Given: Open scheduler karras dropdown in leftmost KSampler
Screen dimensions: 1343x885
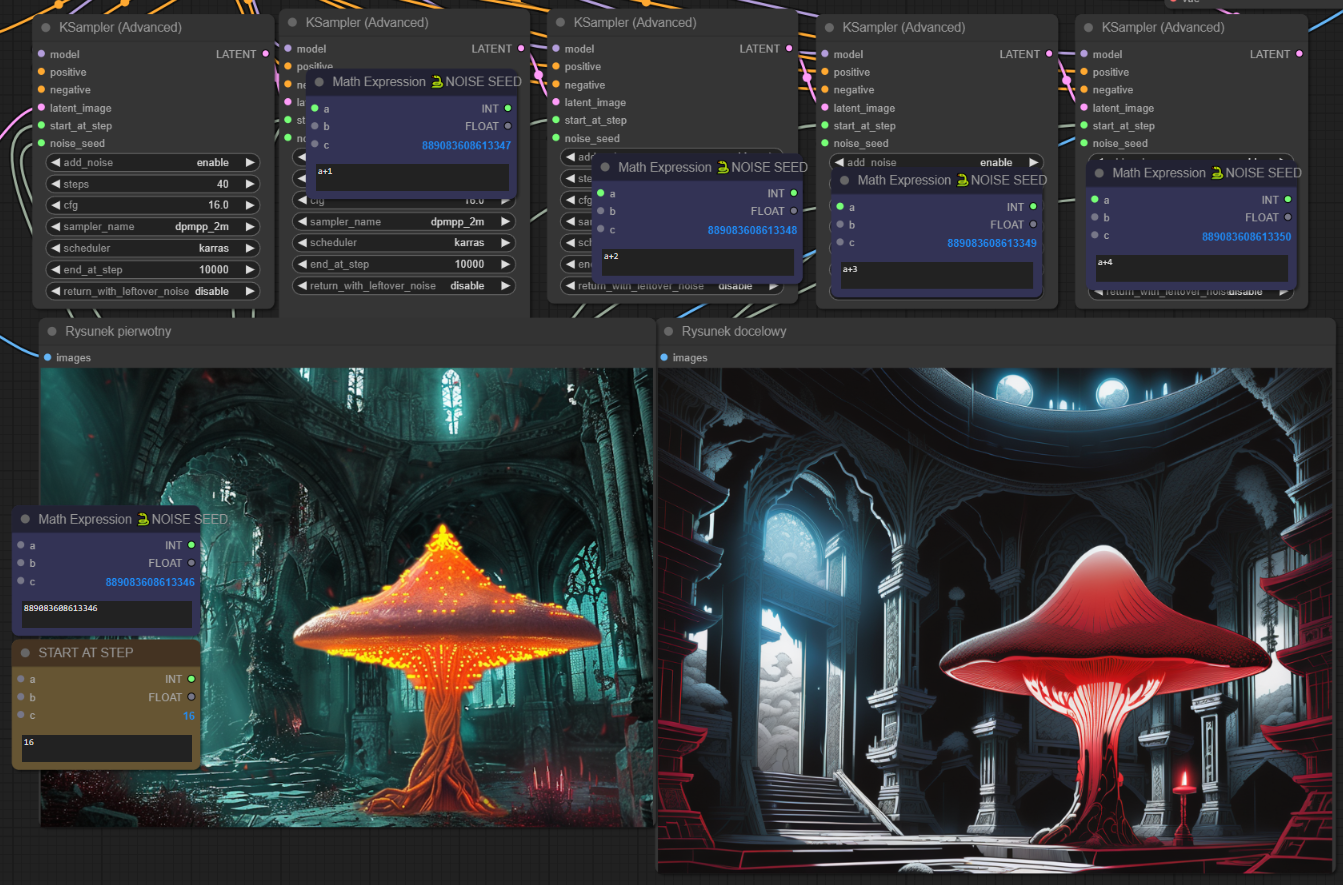Looking at the screenshot, I should pyautogui.click(x=153, y=248).
